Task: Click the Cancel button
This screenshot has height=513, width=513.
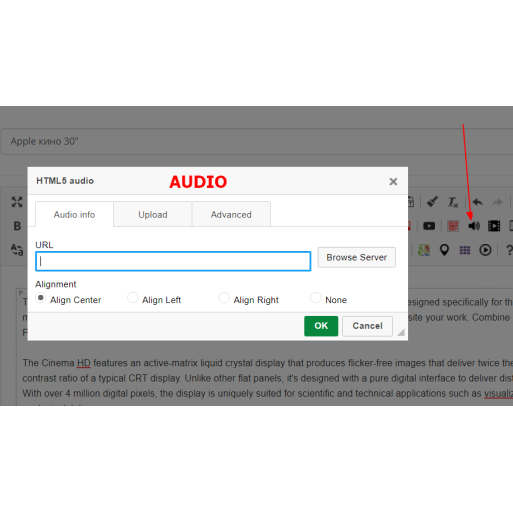Action: click(x=367, y=326)
